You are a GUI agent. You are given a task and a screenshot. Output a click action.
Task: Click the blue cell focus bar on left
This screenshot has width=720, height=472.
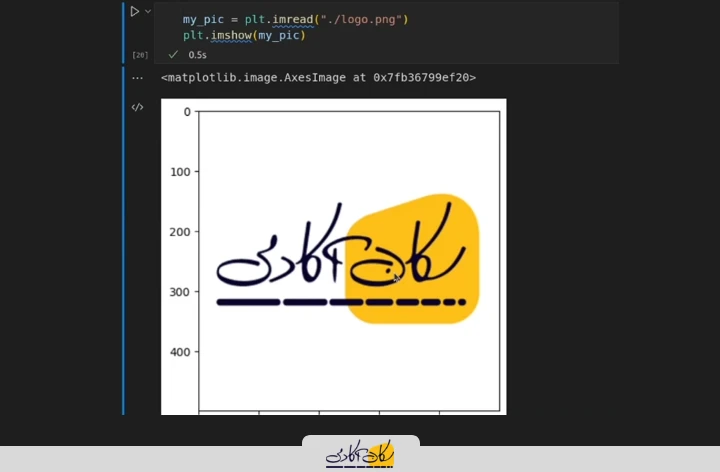click(124, 240)
